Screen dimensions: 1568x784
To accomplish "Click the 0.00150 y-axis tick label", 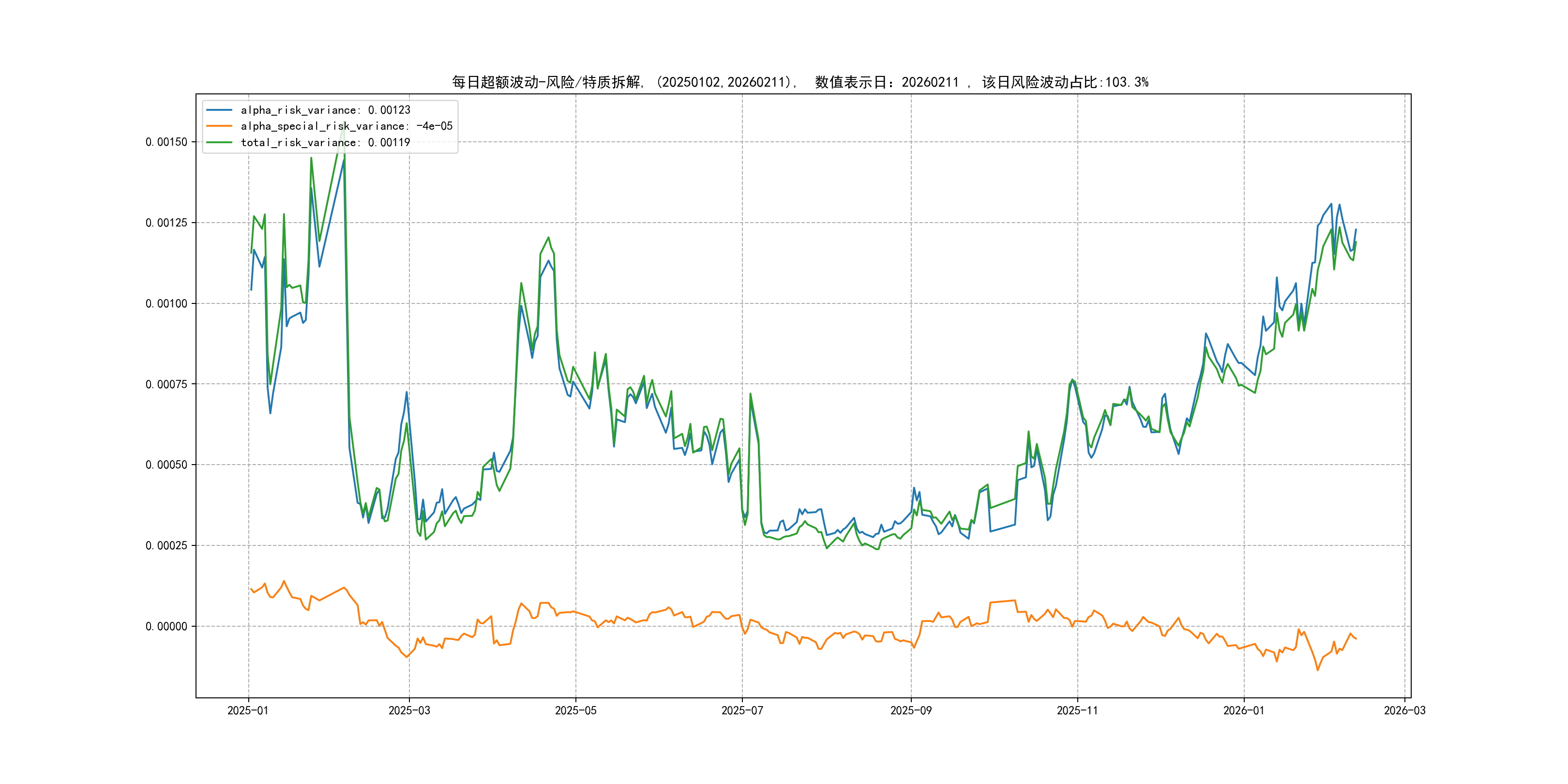I will (x=166, y=142).
